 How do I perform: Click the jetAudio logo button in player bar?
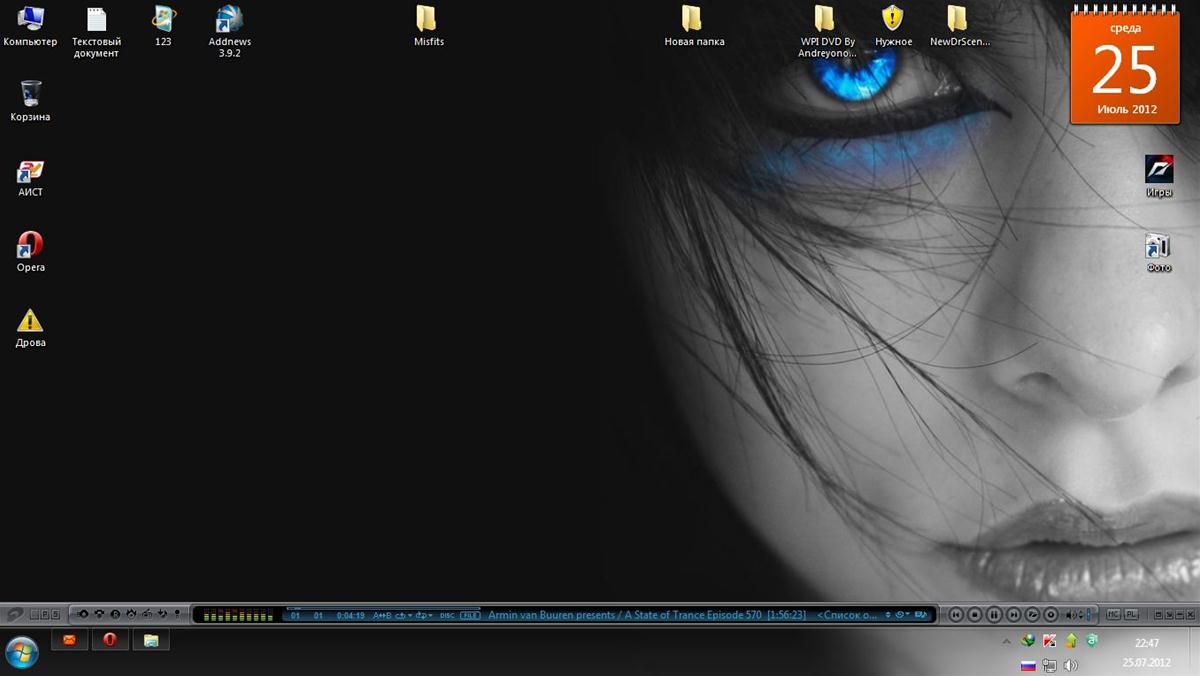[x=13, y=615]
